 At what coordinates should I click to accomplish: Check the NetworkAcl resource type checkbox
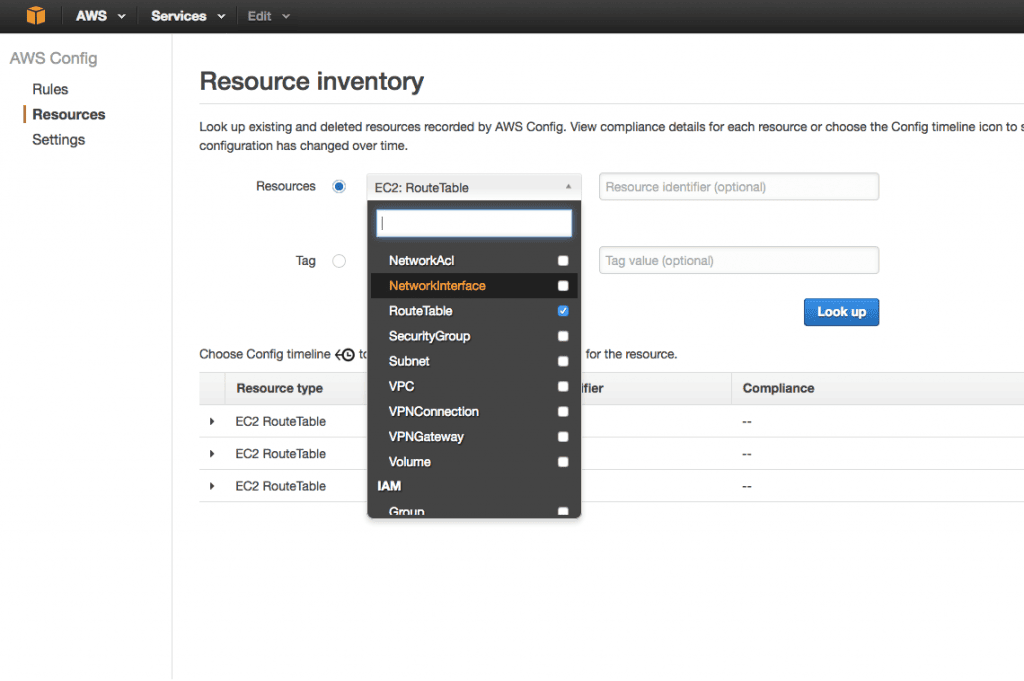pyautogui.click(x=563, y=260)
